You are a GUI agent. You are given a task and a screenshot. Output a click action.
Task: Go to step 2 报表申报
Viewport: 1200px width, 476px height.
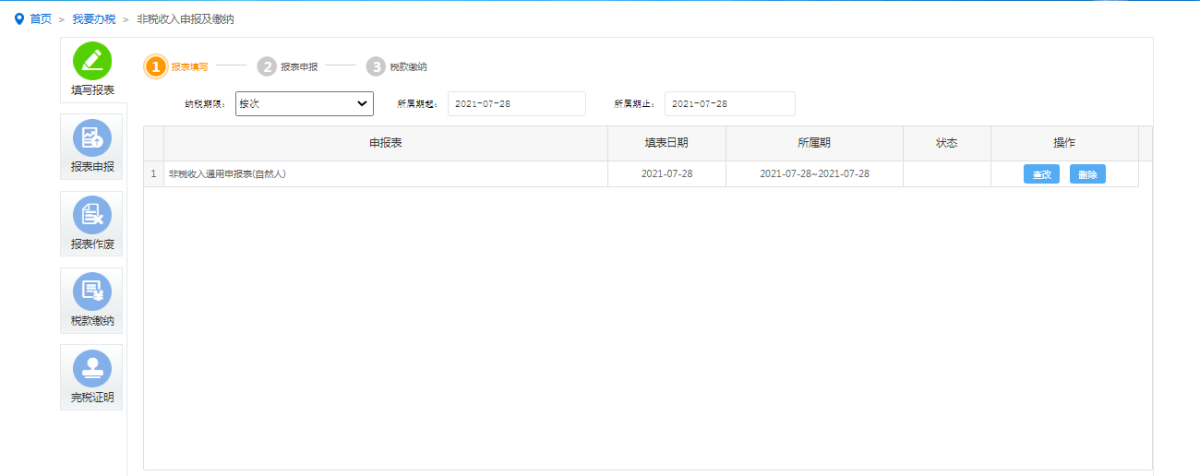click(x=267, y=67)
